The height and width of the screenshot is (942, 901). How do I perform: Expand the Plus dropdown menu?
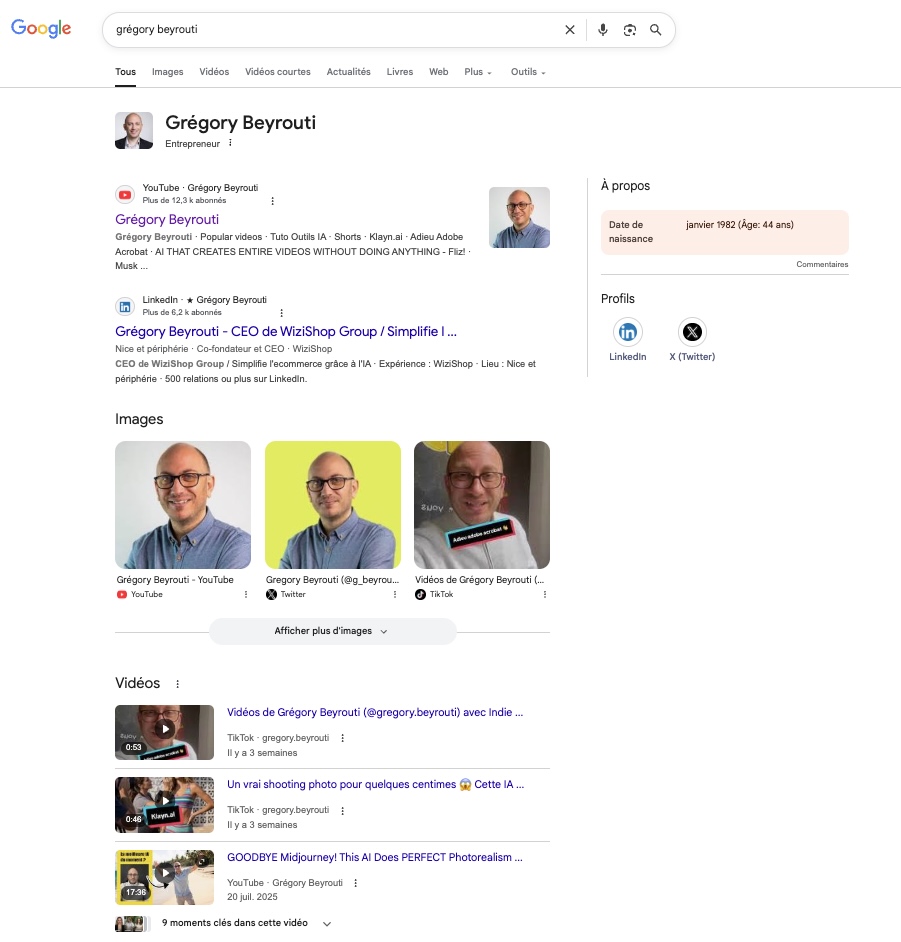tap(478, 71)
